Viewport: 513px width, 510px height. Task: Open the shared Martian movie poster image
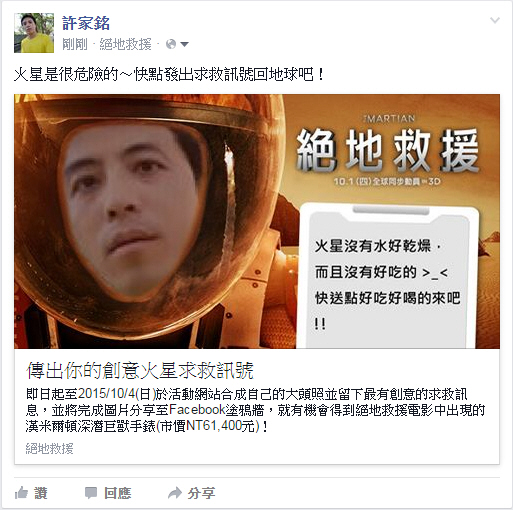[x=257, y=221]
